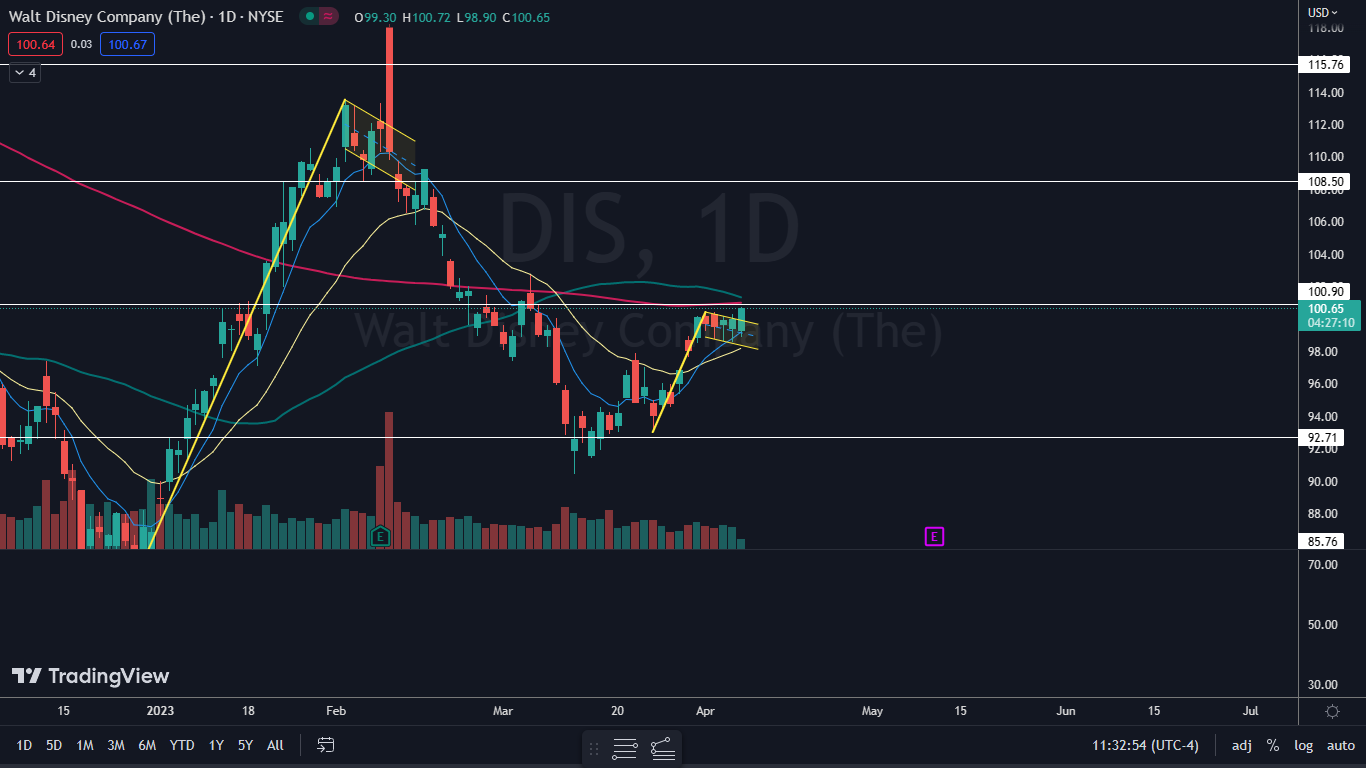Click the 114.00 price scale value
The height and width of the screenshot is (768, 1366).
click(x=1324, y=92)
